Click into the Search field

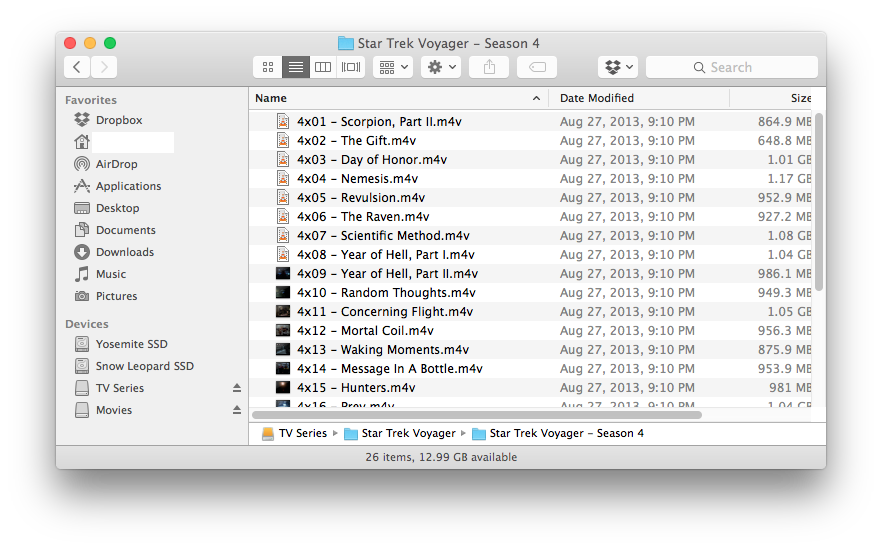tap(732, 68)
